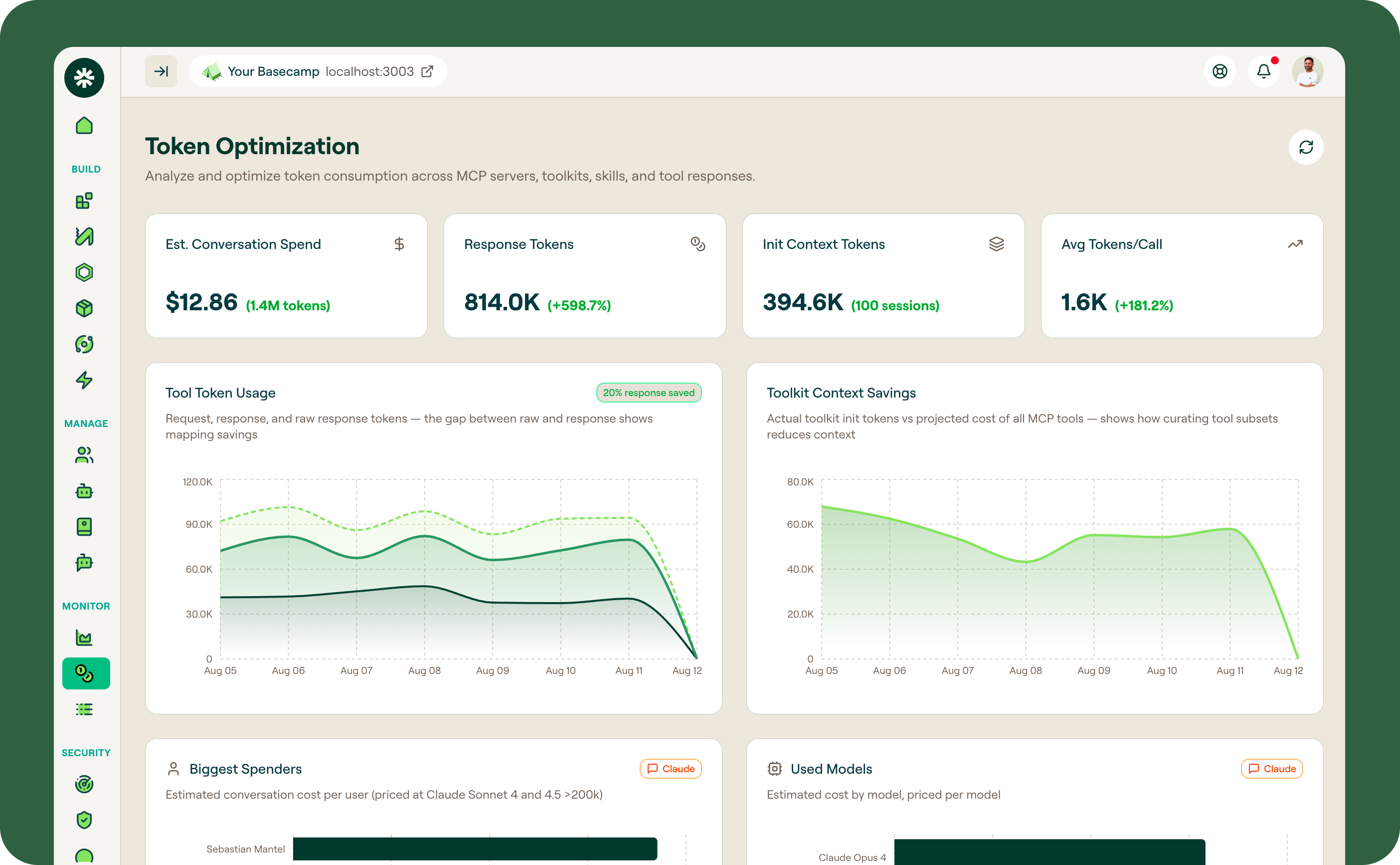Click the hexagon icon under Build

tap(84, 272)
